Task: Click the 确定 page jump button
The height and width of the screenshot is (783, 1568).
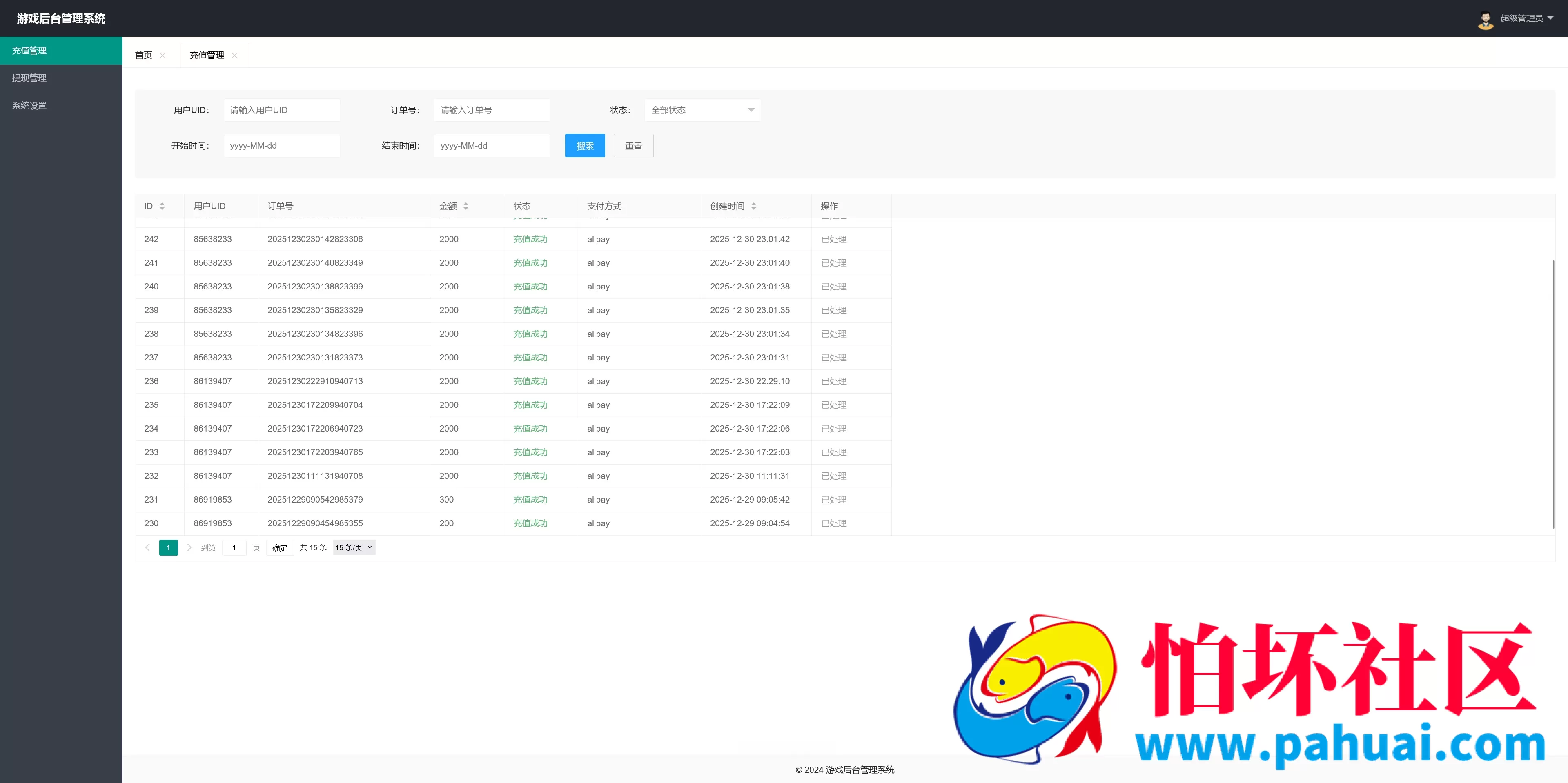Action: [x=280, y=547]
